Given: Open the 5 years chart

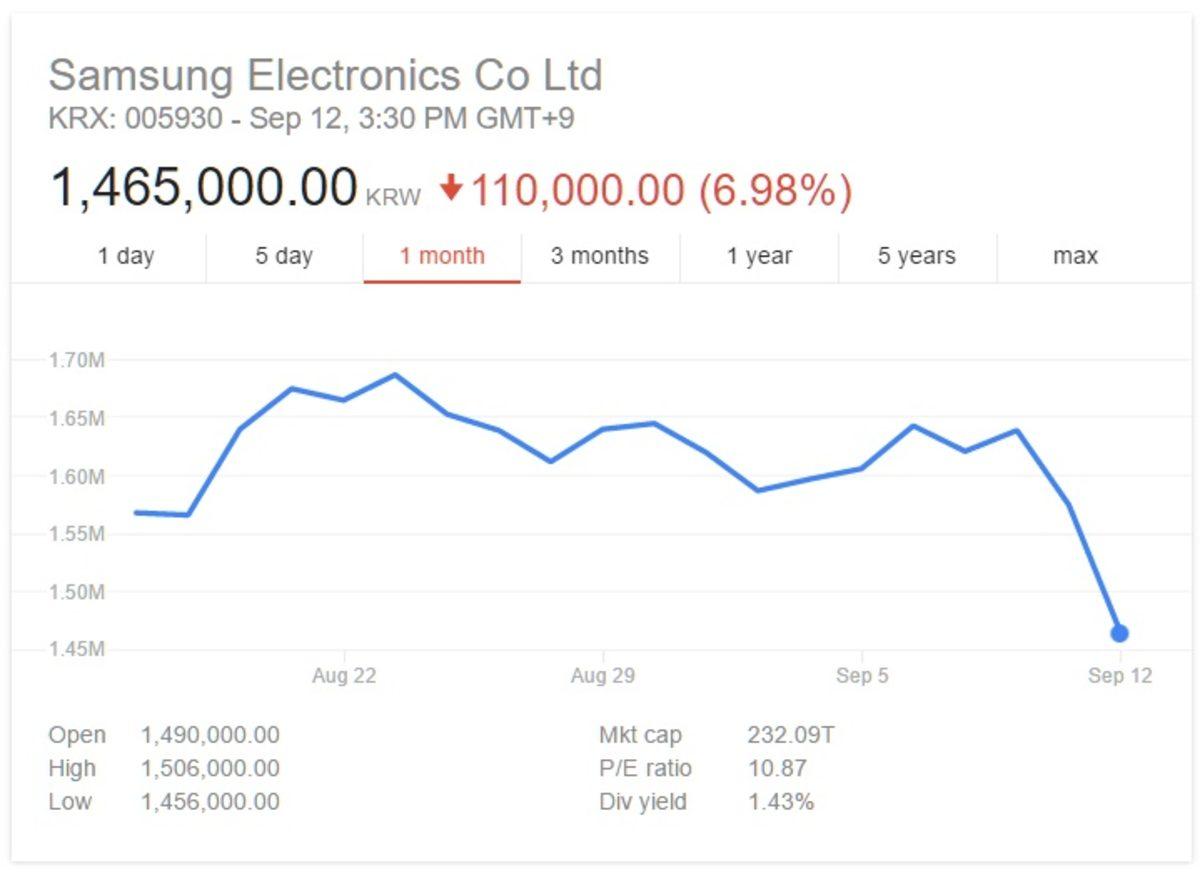Looking at the screenshot, I should click(916, 256).
